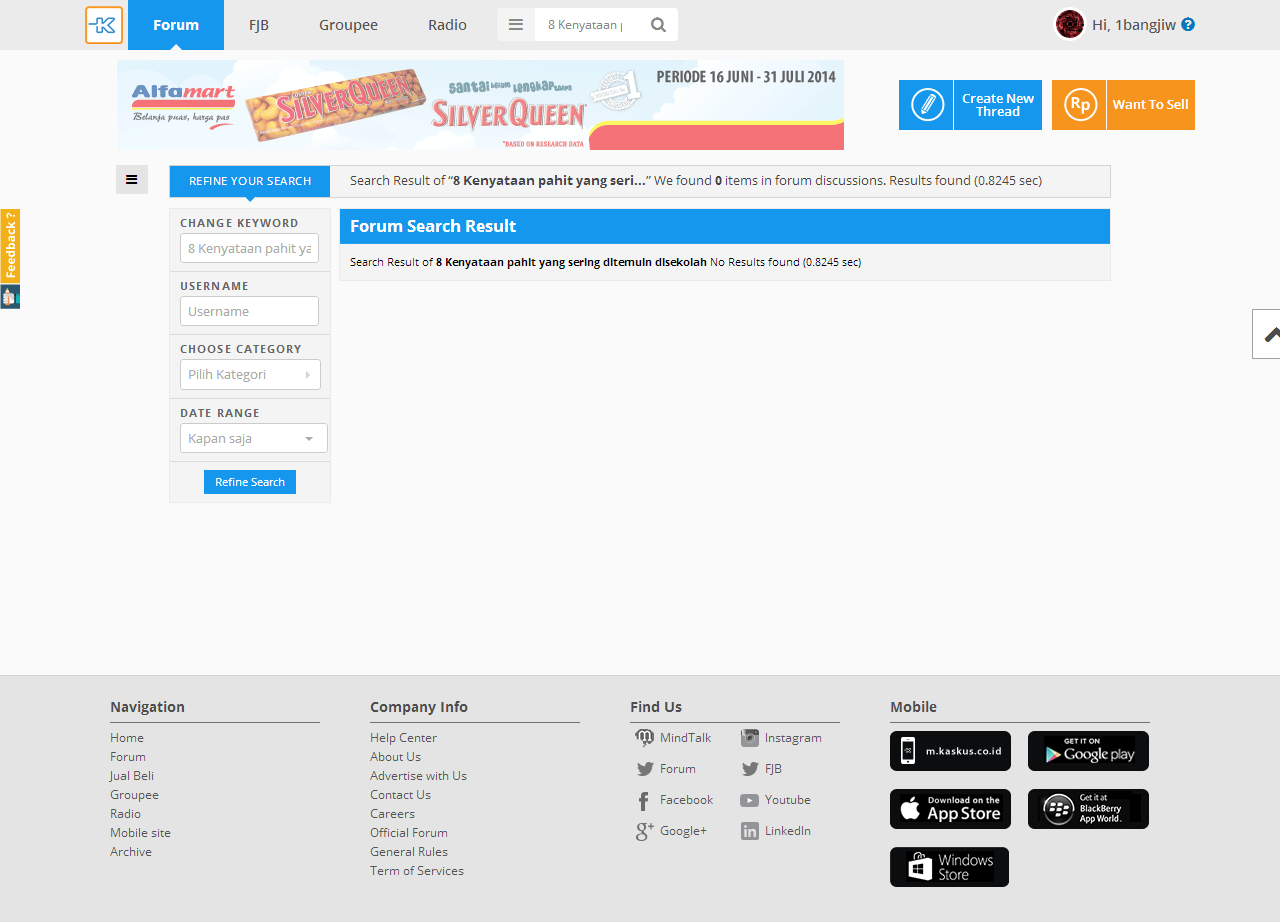
Task: Switch to the FJB tab
Action: 259,25
